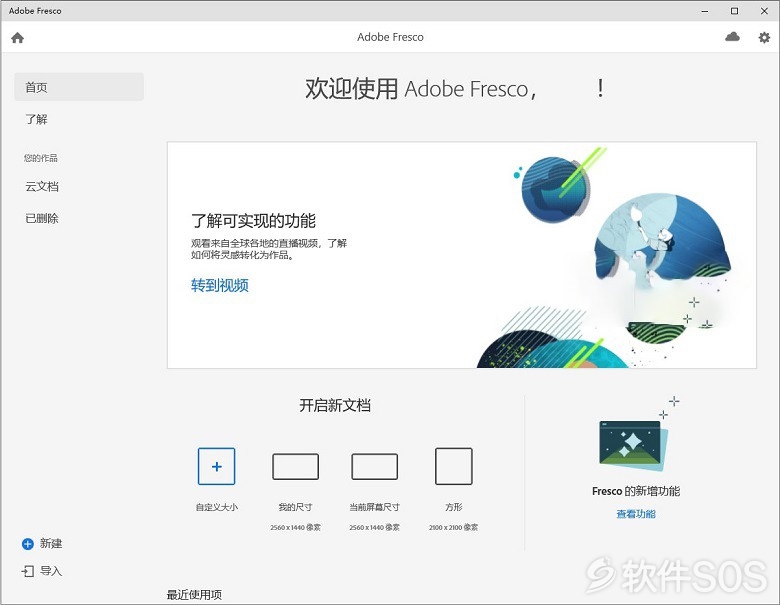The width and height of the screenshot is (780, 605).
Task: Click the 了解可实现的功能 heading
Action: click(x=253, y=220)
